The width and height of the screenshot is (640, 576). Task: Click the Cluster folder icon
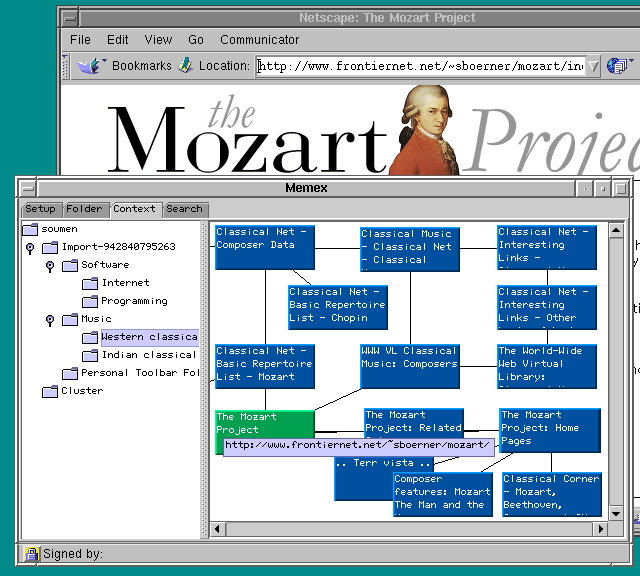click(50, 391)
